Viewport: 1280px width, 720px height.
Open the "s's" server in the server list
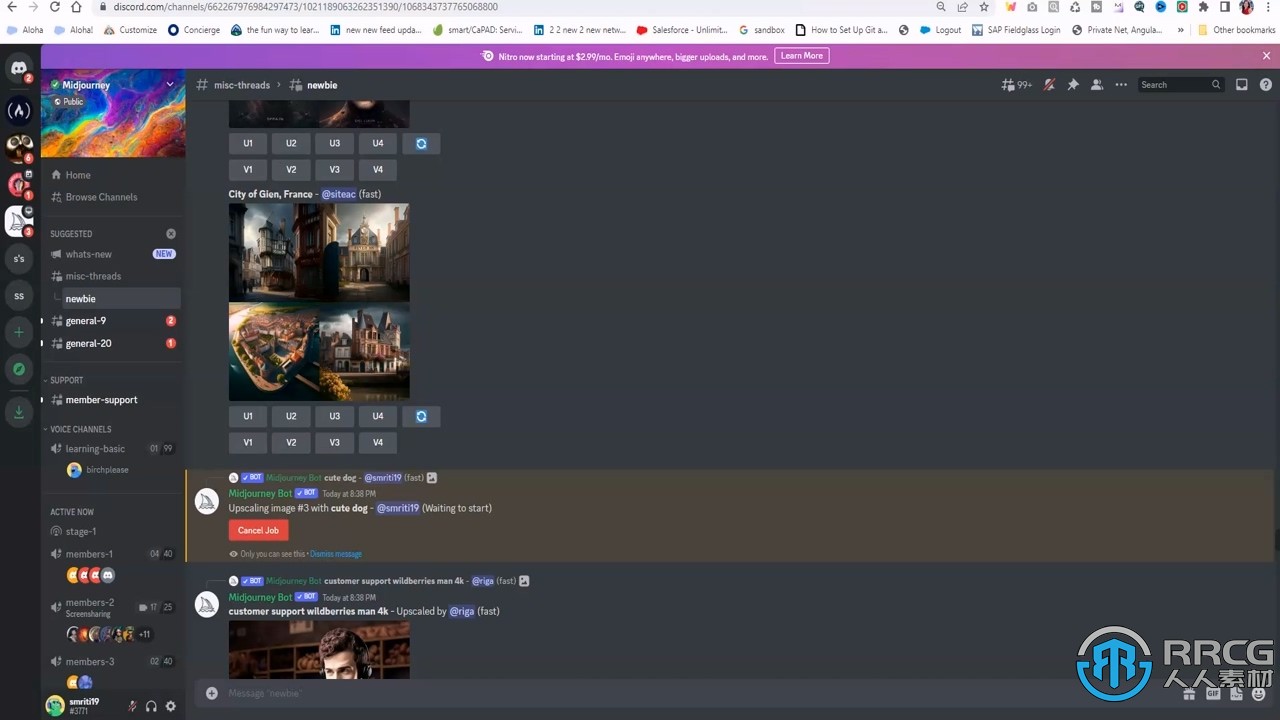[19, 259]
